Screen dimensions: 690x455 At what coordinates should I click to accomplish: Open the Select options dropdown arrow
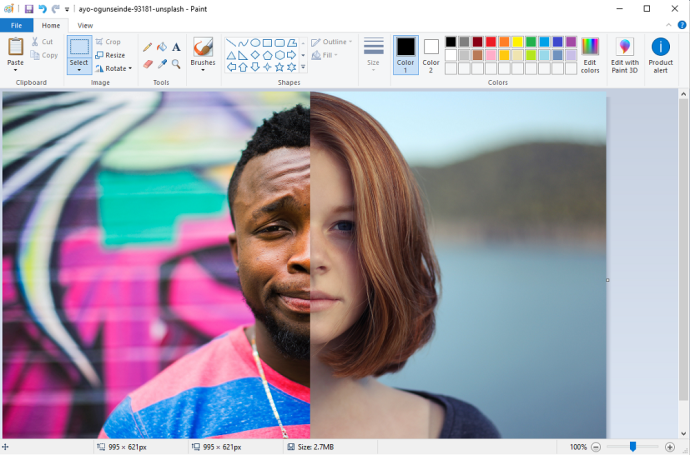point(79,70)
